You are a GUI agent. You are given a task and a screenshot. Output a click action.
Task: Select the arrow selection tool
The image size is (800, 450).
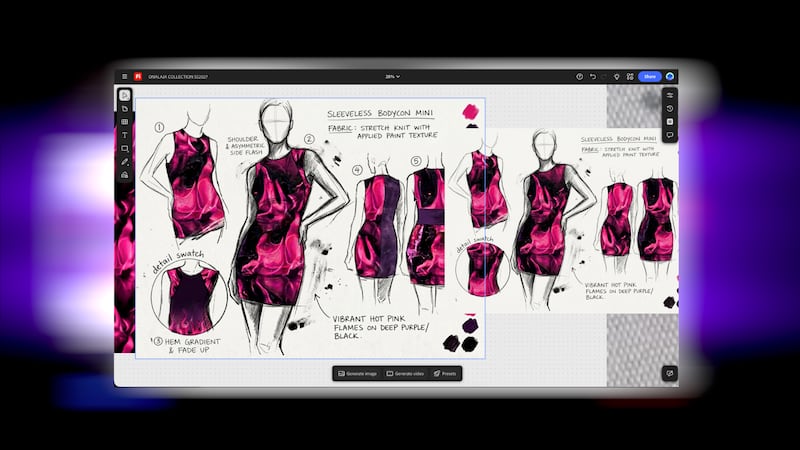point(124,95)
